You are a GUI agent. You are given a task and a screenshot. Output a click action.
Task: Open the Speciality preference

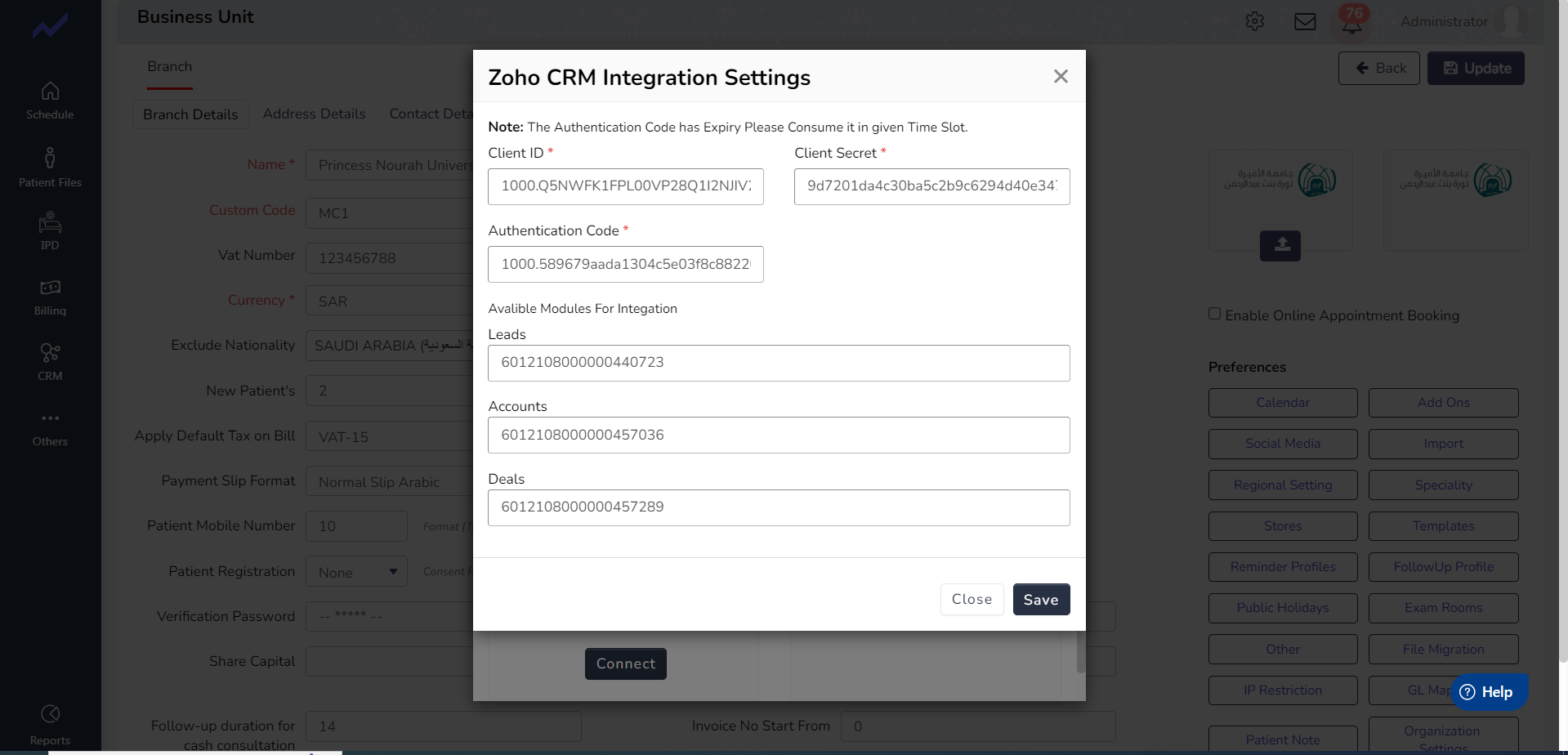(1443, 485)
